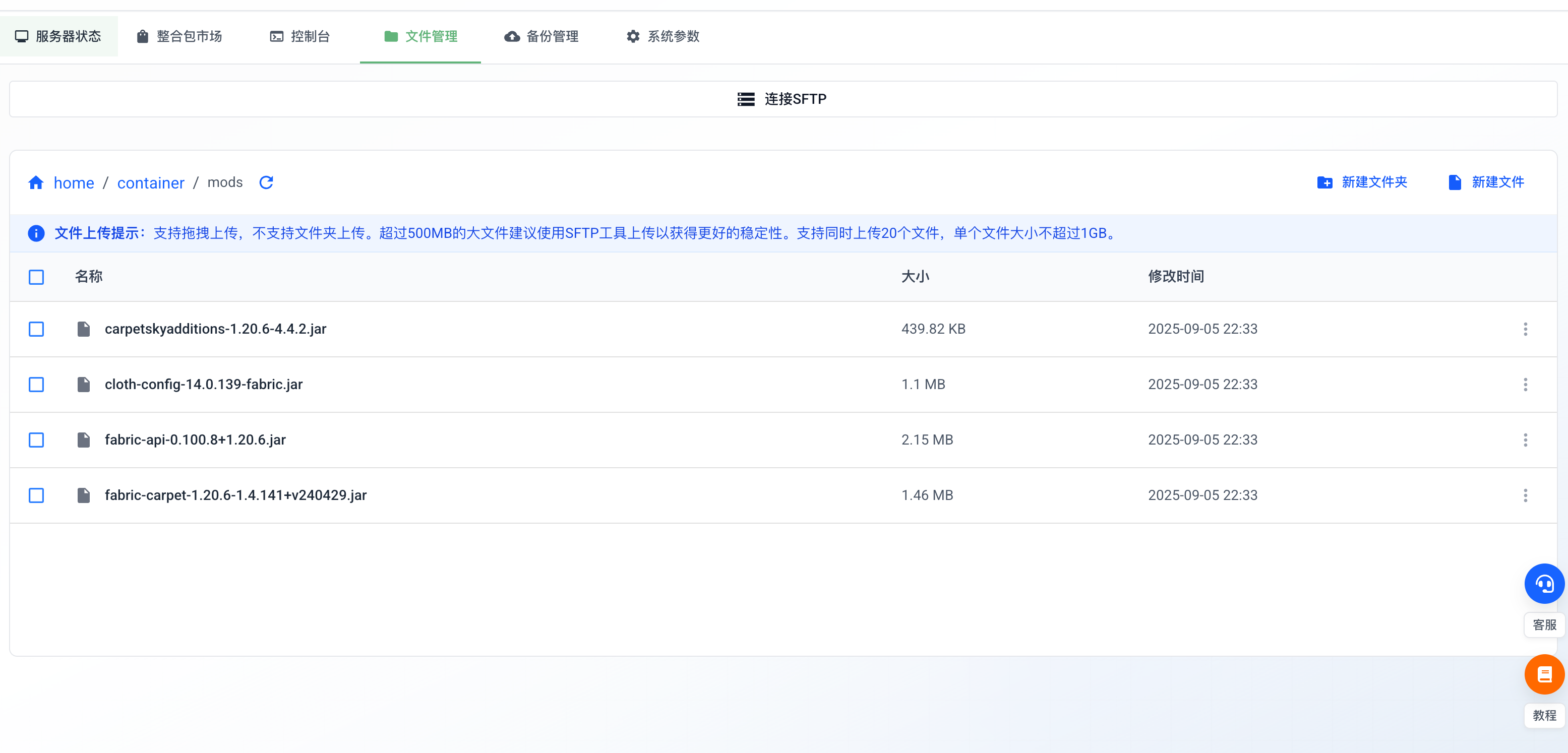Click the 客服 label

tap(1544, 625)
